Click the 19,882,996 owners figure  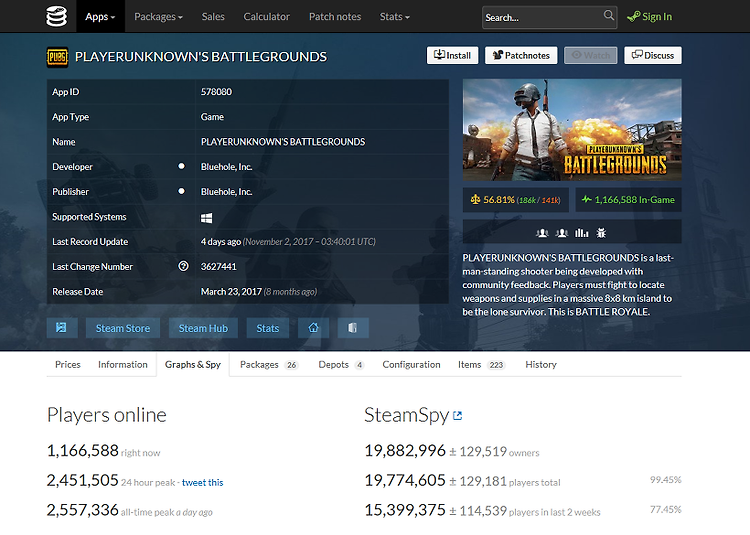coord(405,450)
